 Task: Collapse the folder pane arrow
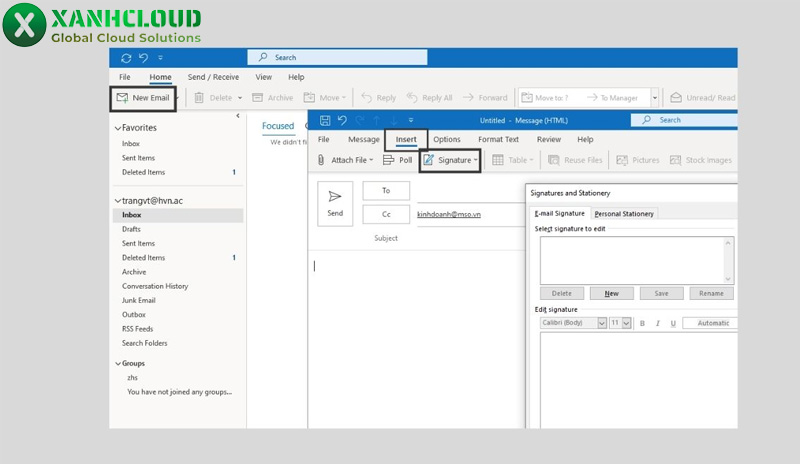pos(238,116)
